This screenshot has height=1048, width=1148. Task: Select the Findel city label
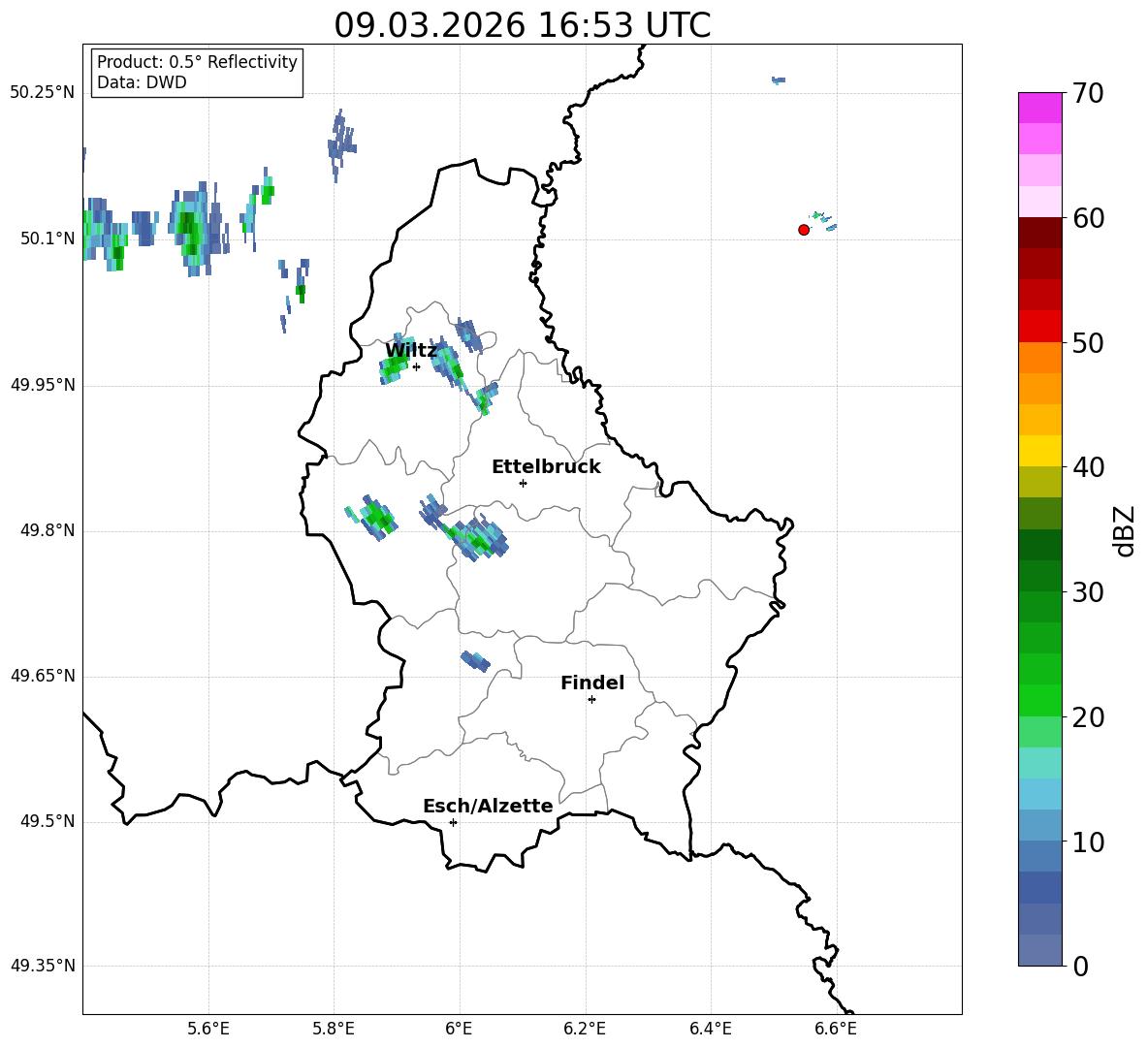point(591,683)
